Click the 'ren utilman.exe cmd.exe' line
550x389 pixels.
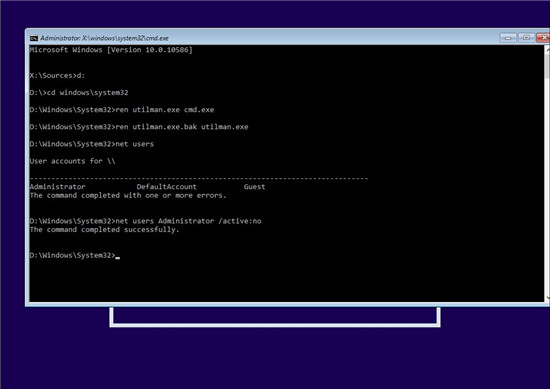(122, 110)
